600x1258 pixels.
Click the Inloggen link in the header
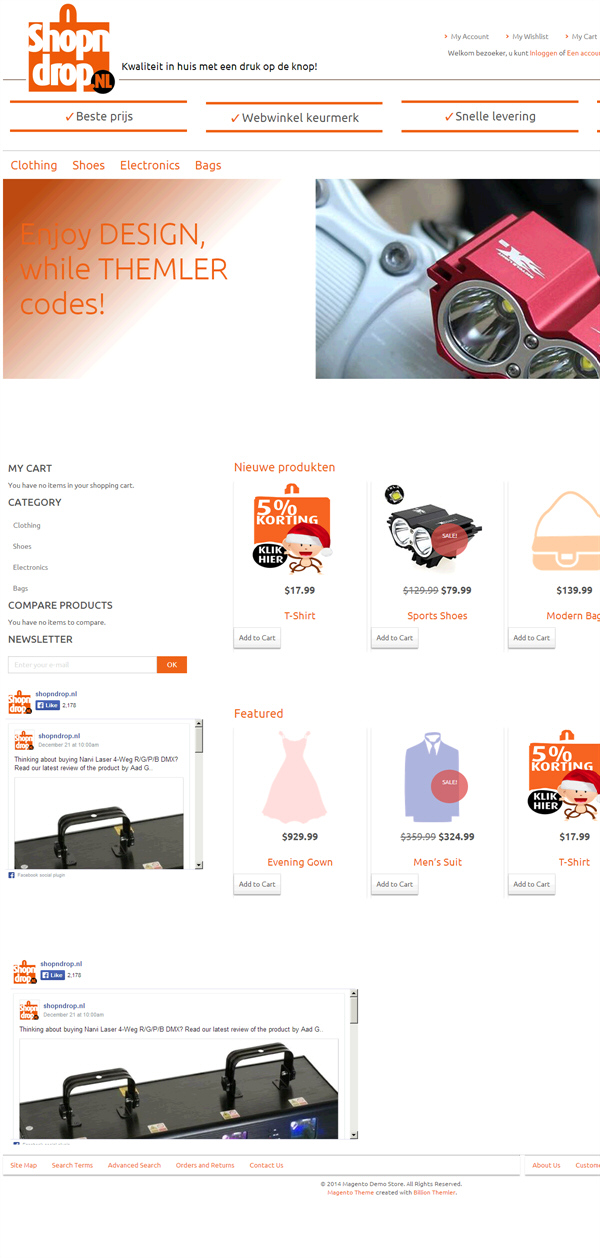click(543, 53)
